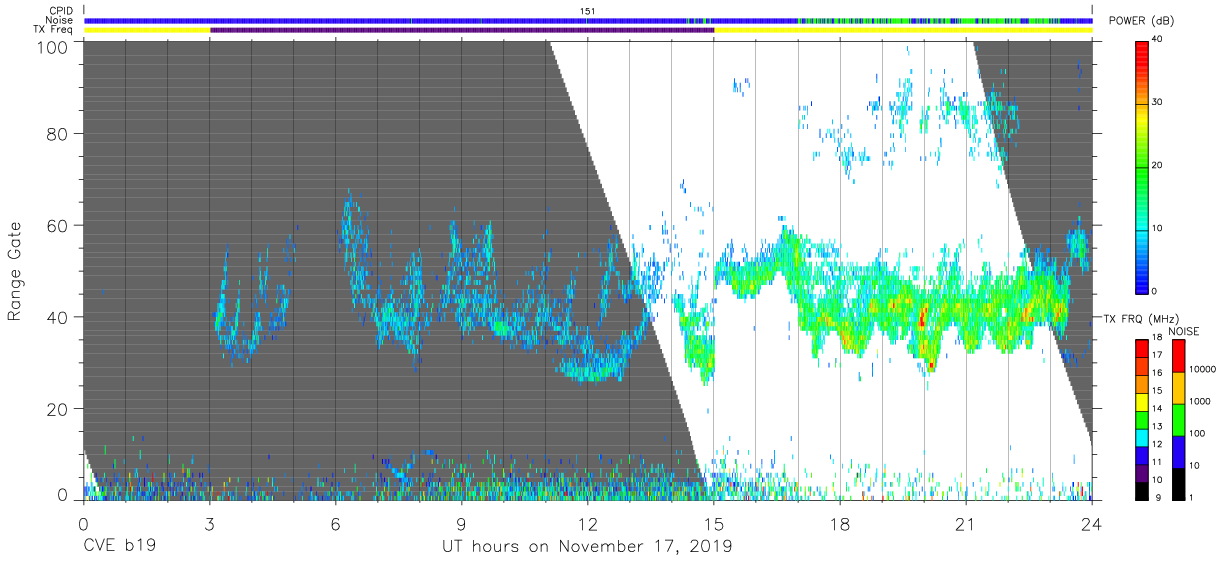Click the 100 tick on the Range Gate axis
Screen dimensions: 1228x567
(x=51, y=46)
